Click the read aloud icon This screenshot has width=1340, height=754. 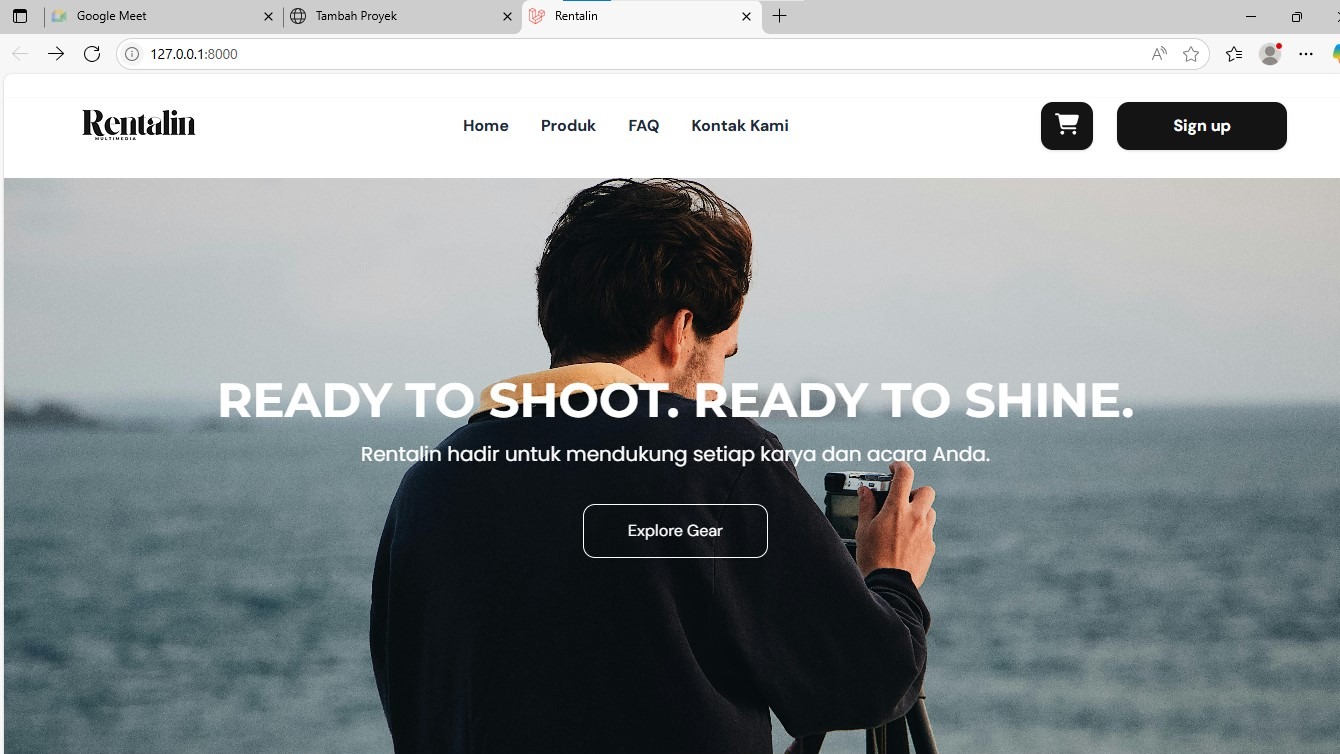point(1159,54)
